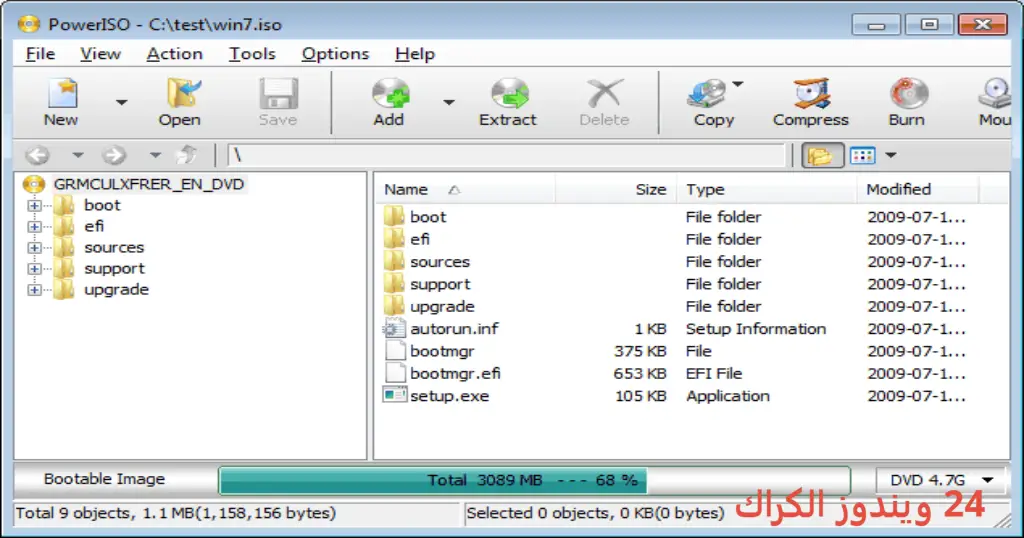Toggle the folder tree pane button
The image size is (1024, 538).
(x=822, y=155)
